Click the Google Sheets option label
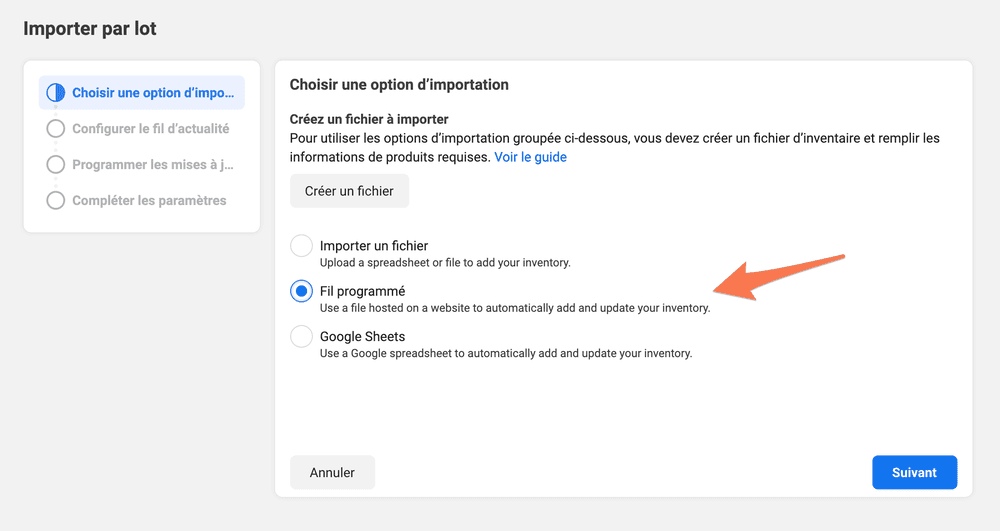This screenshot has height=531, width=1000. tap(362, 337)
